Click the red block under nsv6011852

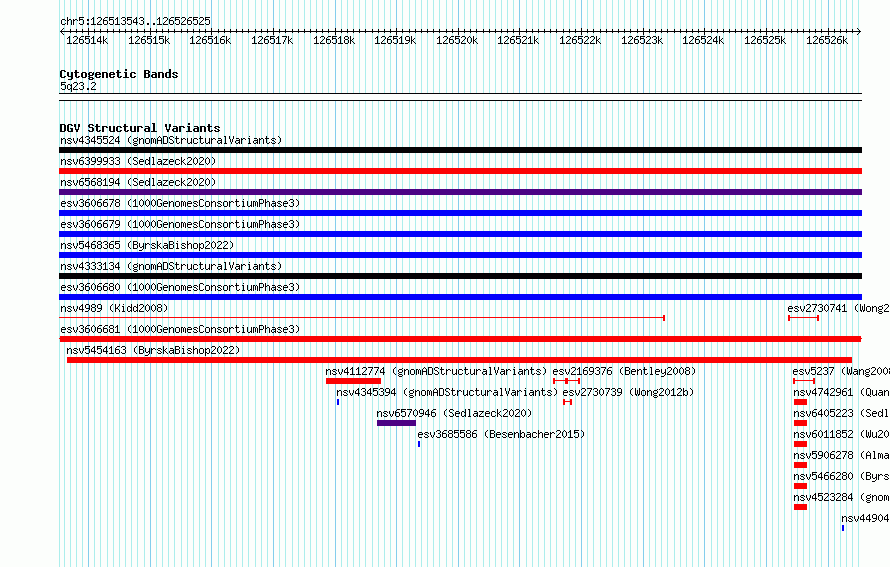click(x=800, y=444)
